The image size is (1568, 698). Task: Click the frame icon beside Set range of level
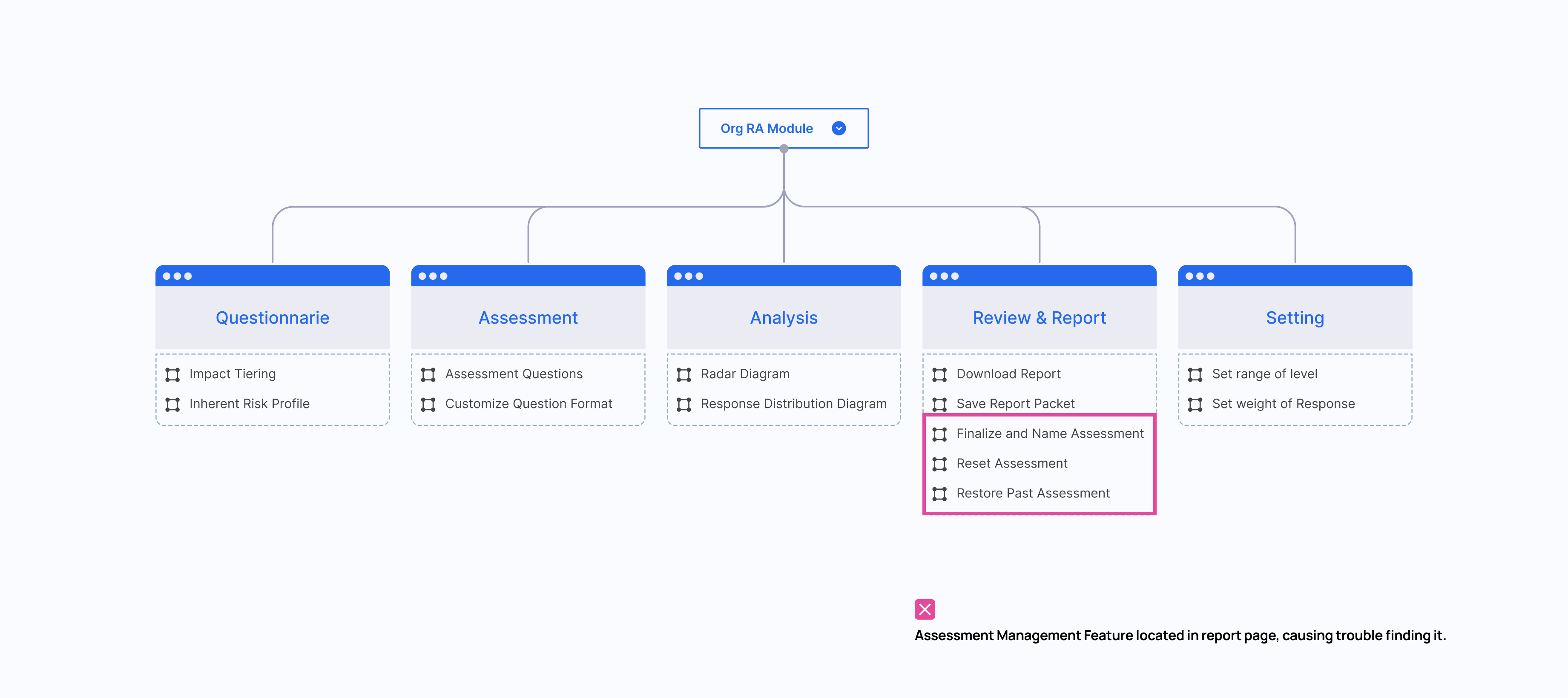(x=1195, y=374)
